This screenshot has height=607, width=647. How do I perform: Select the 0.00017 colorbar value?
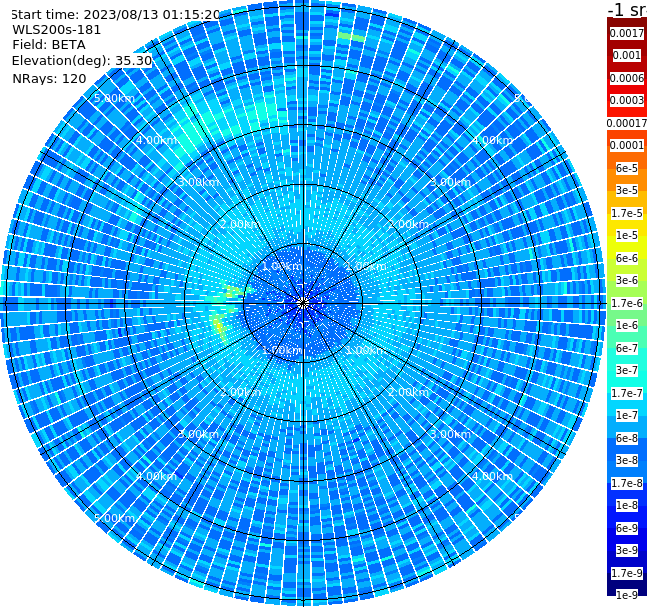[x=627, y=123]
